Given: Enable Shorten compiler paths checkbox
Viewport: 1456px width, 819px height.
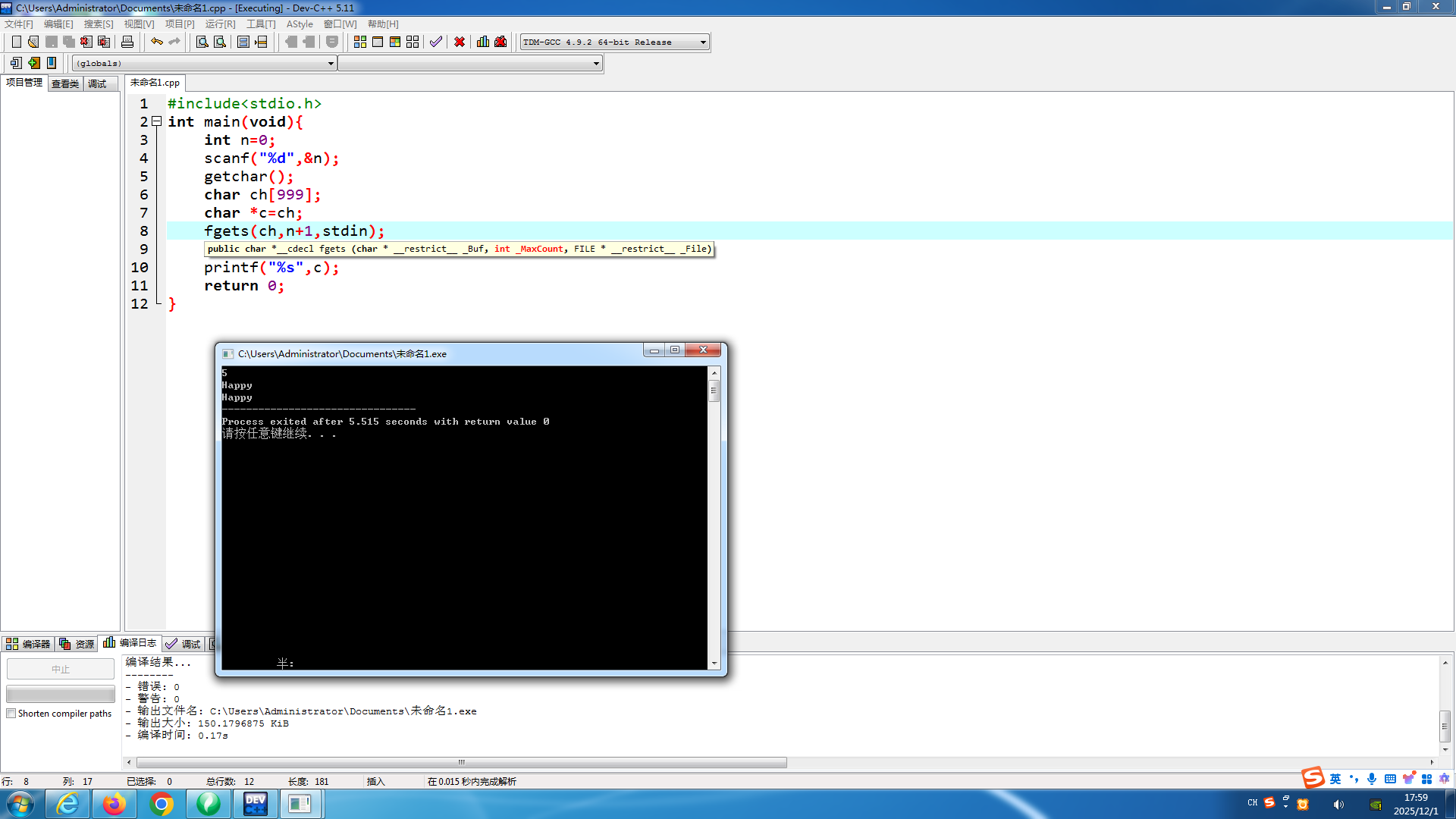Looking at the screenshot, I should [x=11, y=714].
